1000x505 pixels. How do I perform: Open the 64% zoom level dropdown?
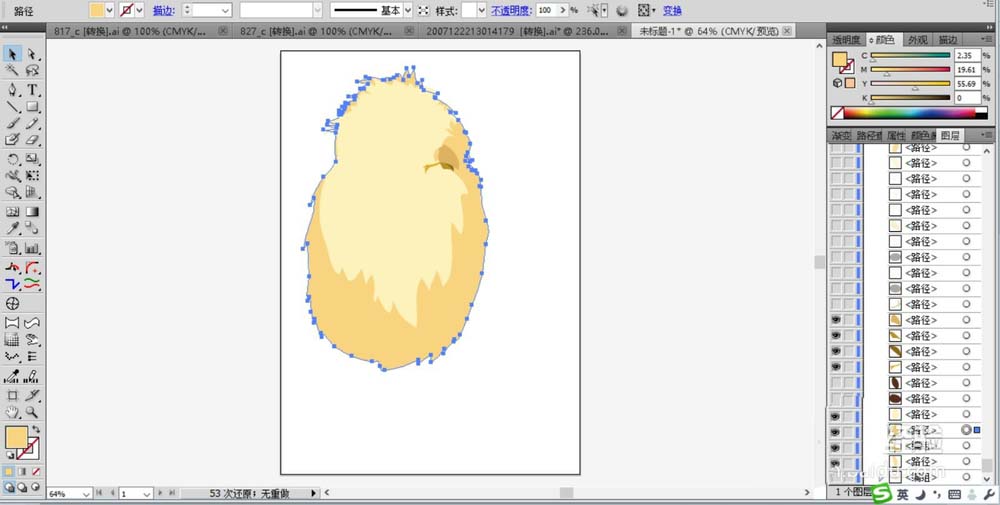[86, 494]
